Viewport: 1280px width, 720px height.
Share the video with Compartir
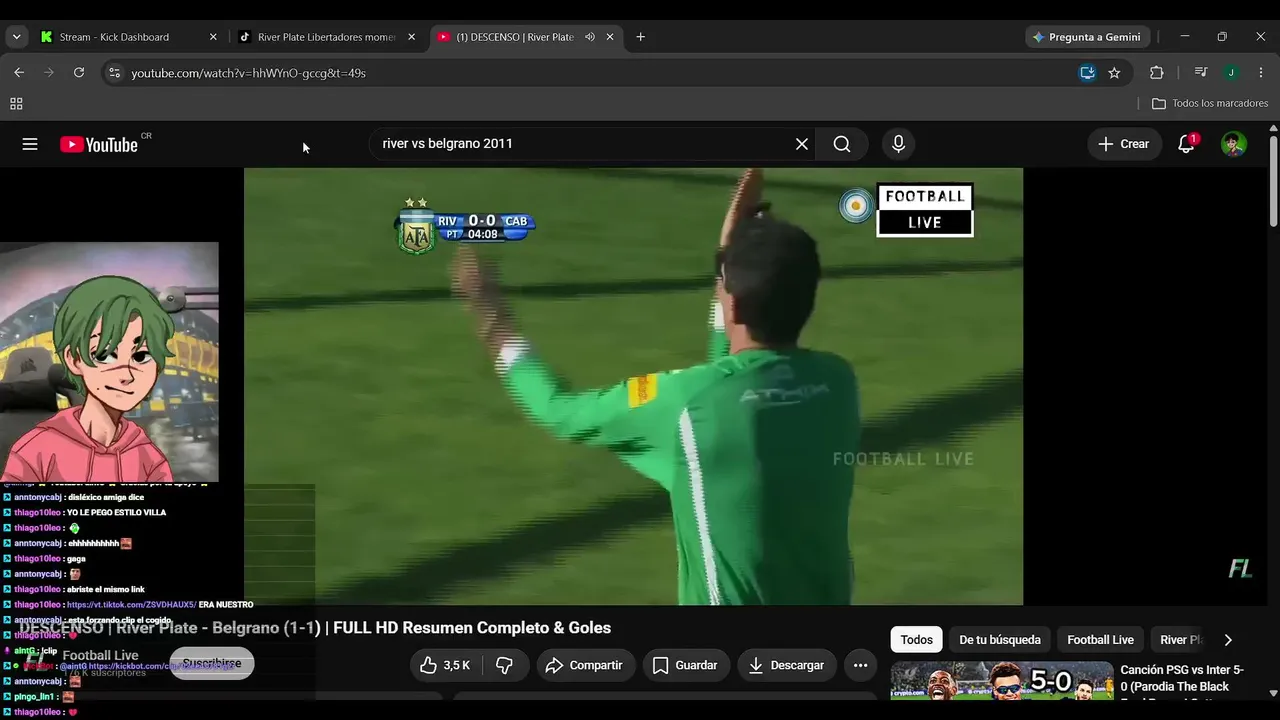coord(585,665)
